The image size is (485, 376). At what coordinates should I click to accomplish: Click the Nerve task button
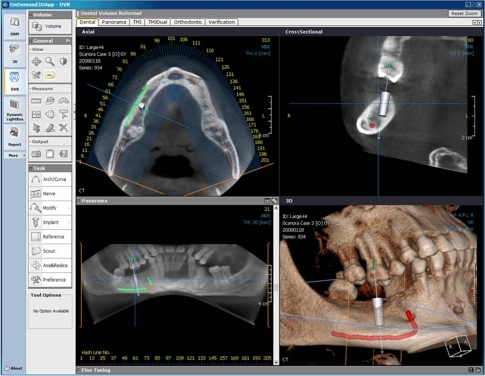pyautogui.click(x=50, y=194)
